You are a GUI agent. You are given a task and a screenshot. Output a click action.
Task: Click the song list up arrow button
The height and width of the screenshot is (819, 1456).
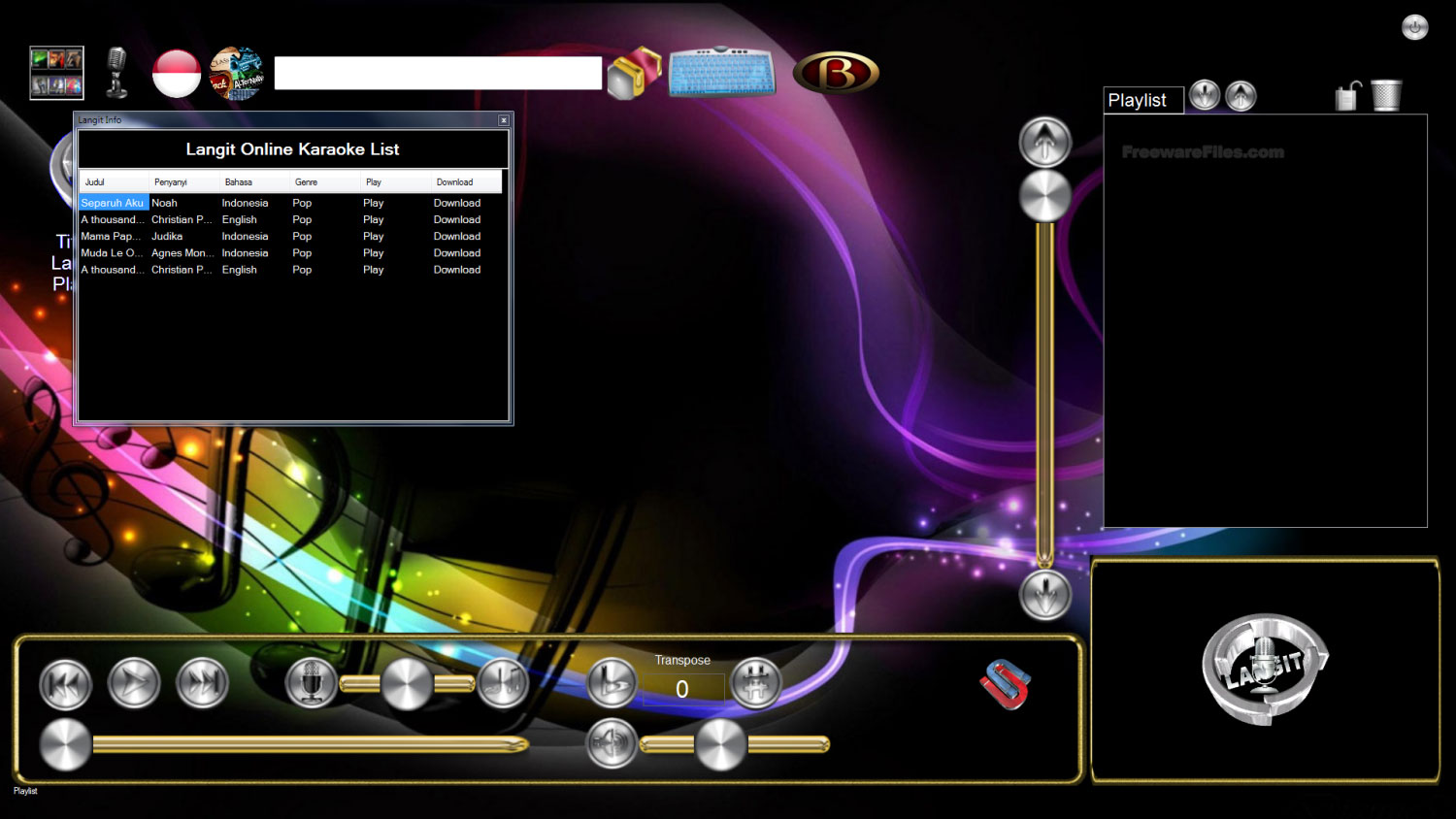click(1044, 143)
